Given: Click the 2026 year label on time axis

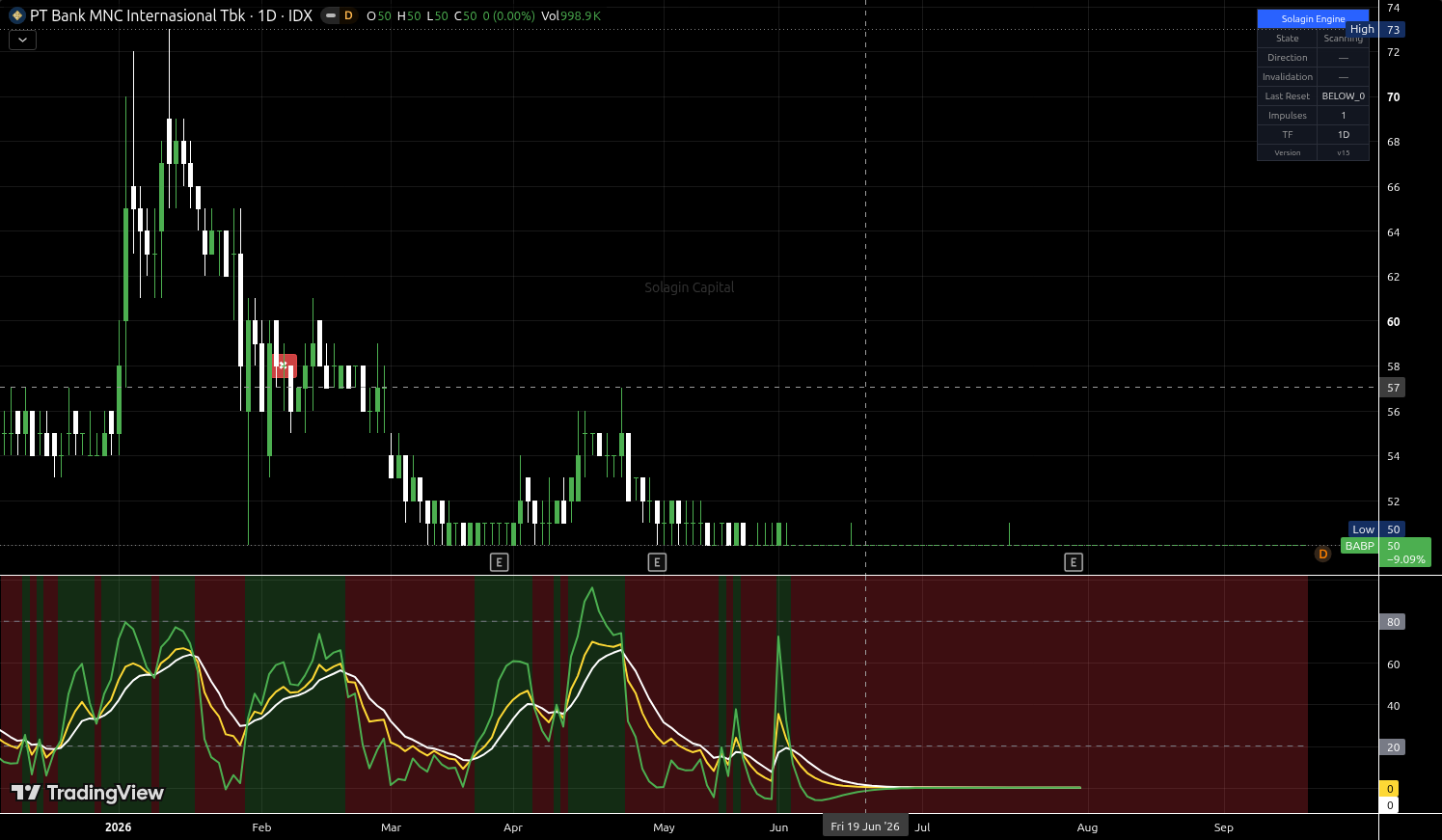Looking at the screenshot, I should click(x=118, y=827).
